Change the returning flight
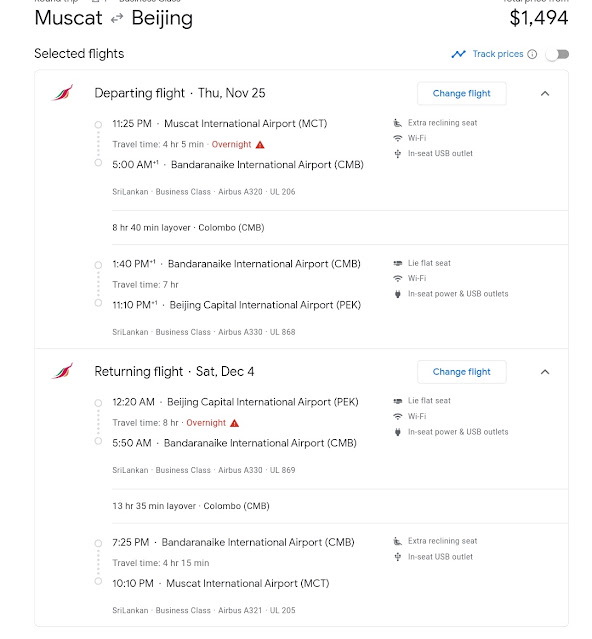This screenshot has height=639, width=592. click(x=462, y=372)
